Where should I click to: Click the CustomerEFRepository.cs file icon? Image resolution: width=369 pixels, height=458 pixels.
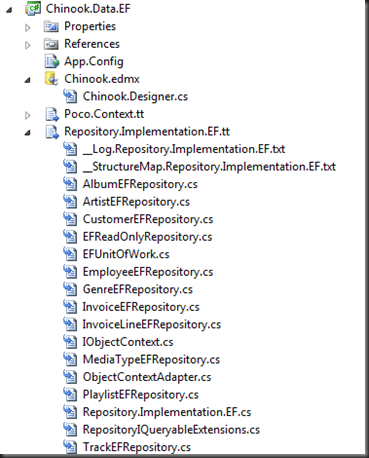point(70,219)
